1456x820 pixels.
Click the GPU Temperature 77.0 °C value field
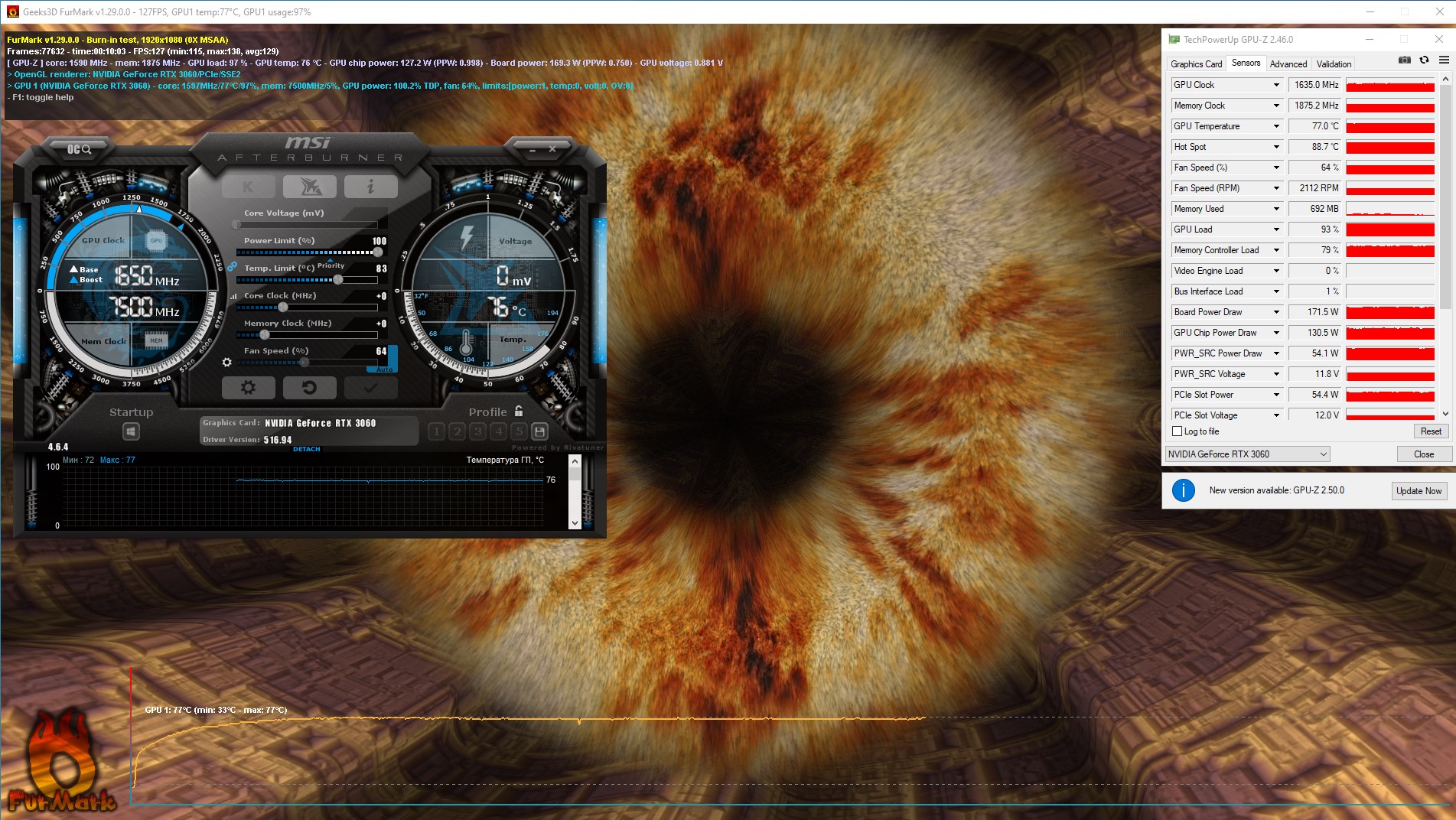tap(1314, 126)
